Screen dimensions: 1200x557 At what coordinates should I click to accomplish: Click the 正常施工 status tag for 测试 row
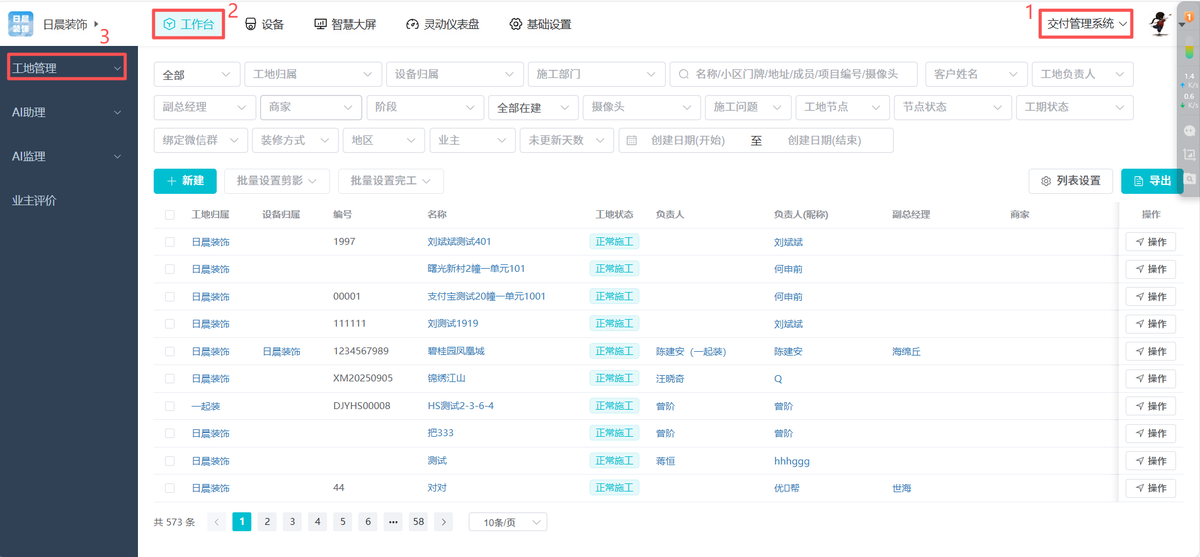pos(615,461)
